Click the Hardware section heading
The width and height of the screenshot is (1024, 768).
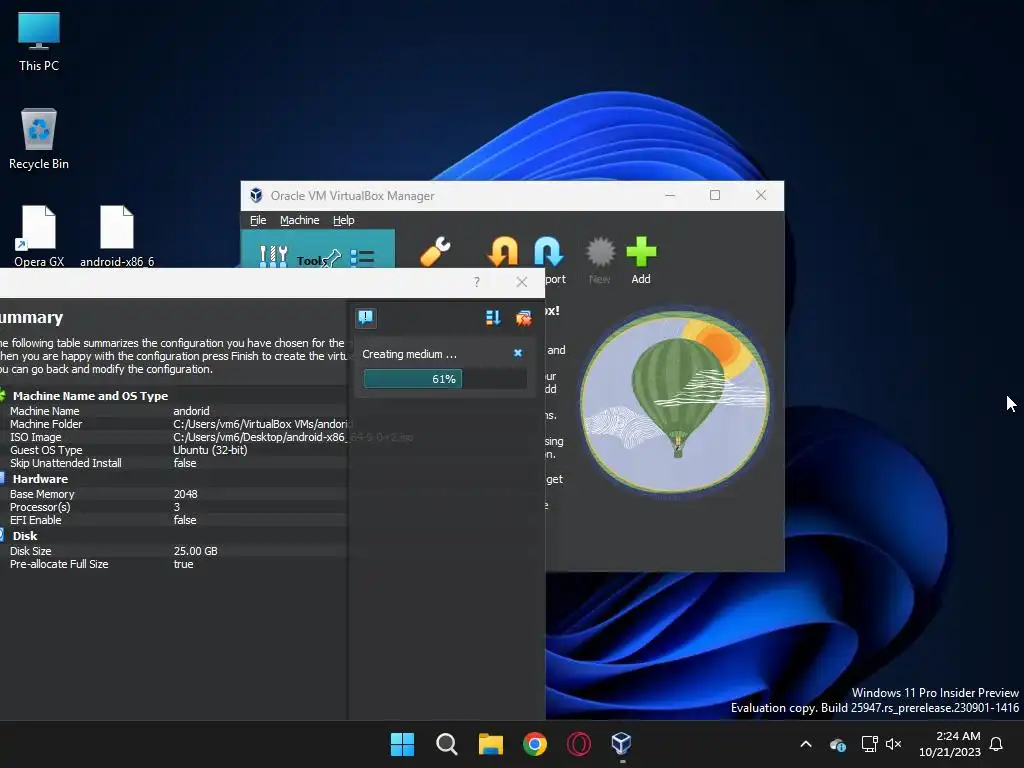(x=40, y=479)
